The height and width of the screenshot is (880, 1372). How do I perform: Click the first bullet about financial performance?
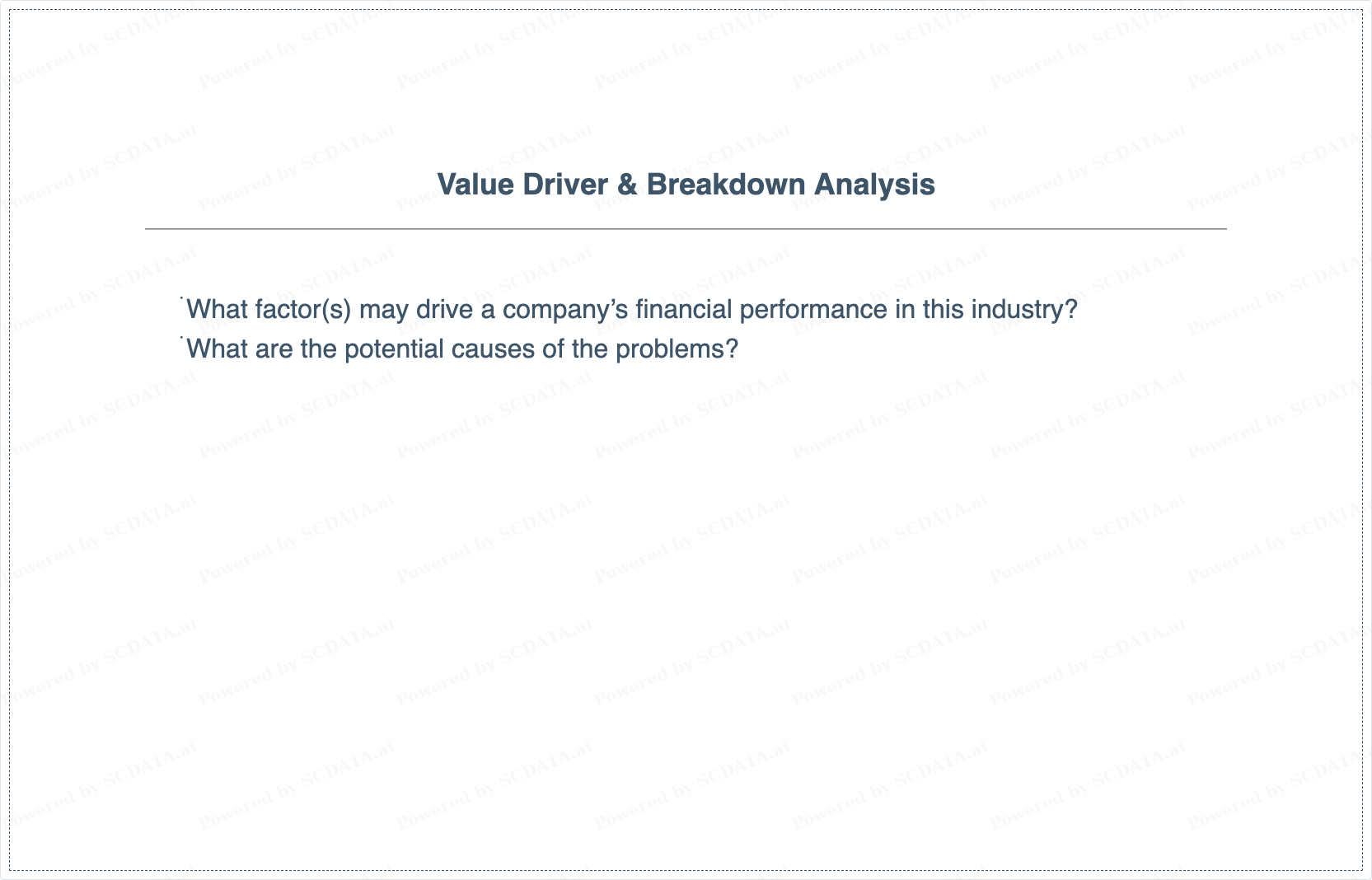click(x=632, y=310)
